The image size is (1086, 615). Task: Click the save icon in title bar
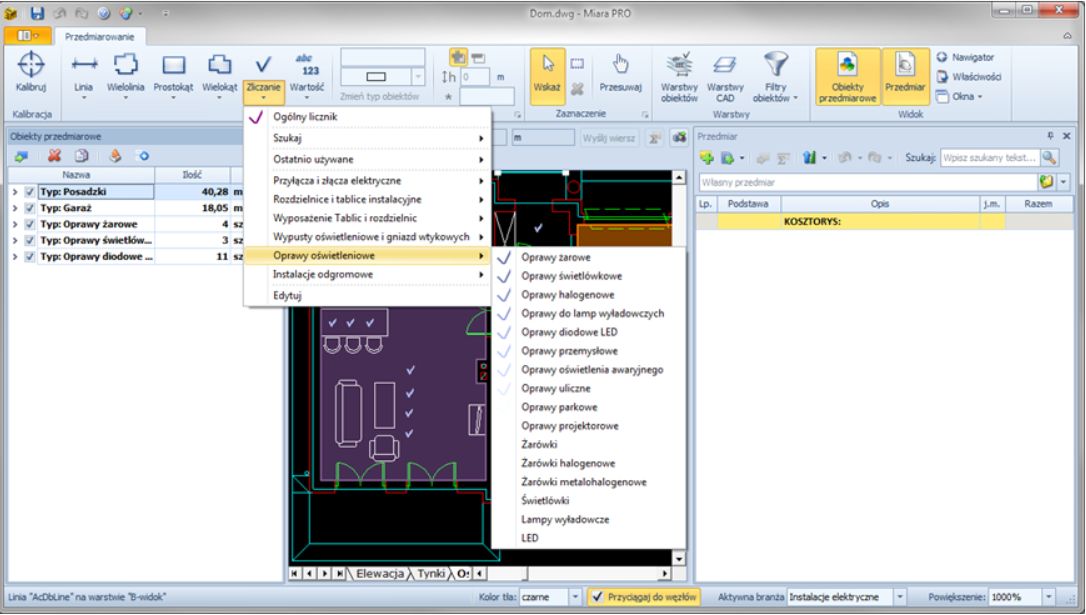37,12
